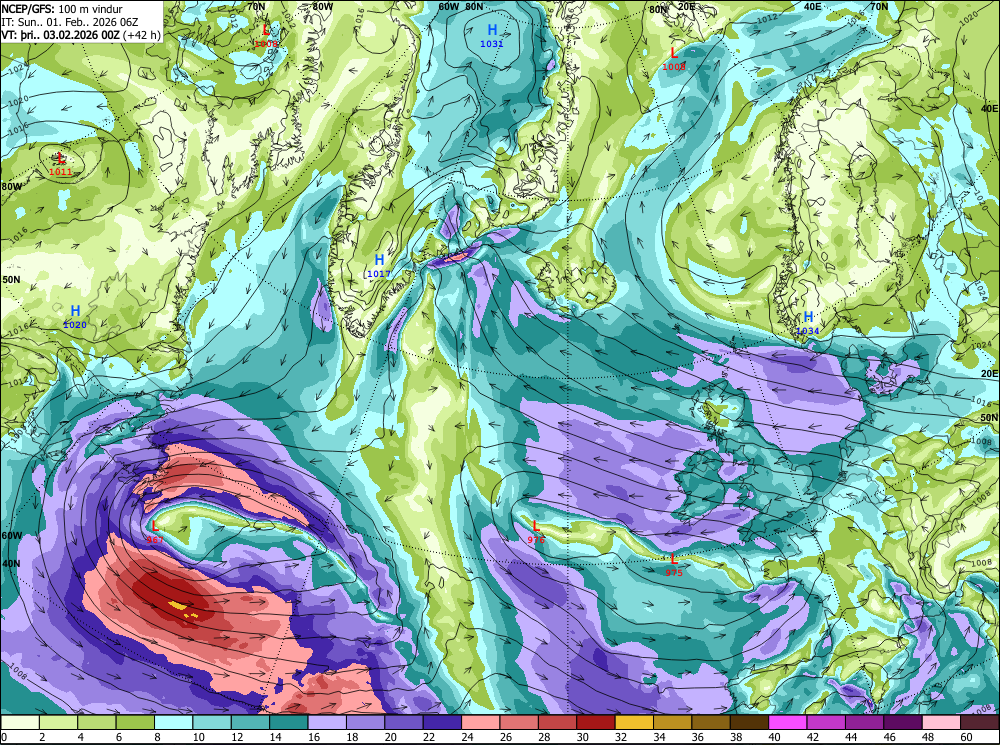
Task: Pick the maroon swatch right of 60
Action: 980,722
